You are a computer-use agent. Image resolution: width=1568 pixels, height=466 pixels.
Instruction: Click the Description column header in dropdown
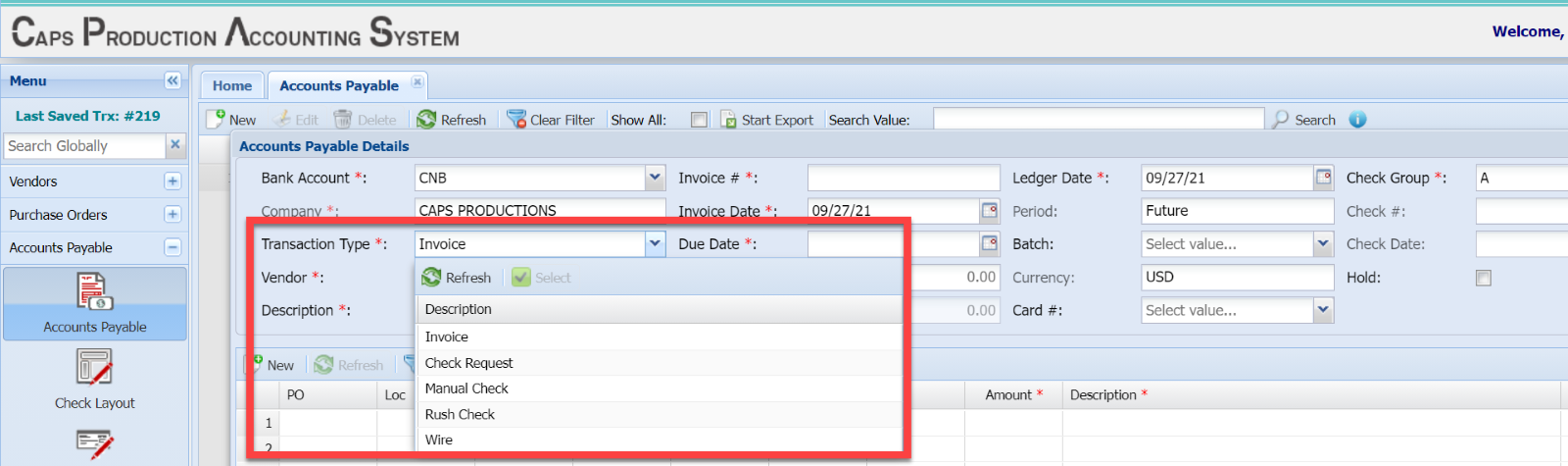point(658,309)
